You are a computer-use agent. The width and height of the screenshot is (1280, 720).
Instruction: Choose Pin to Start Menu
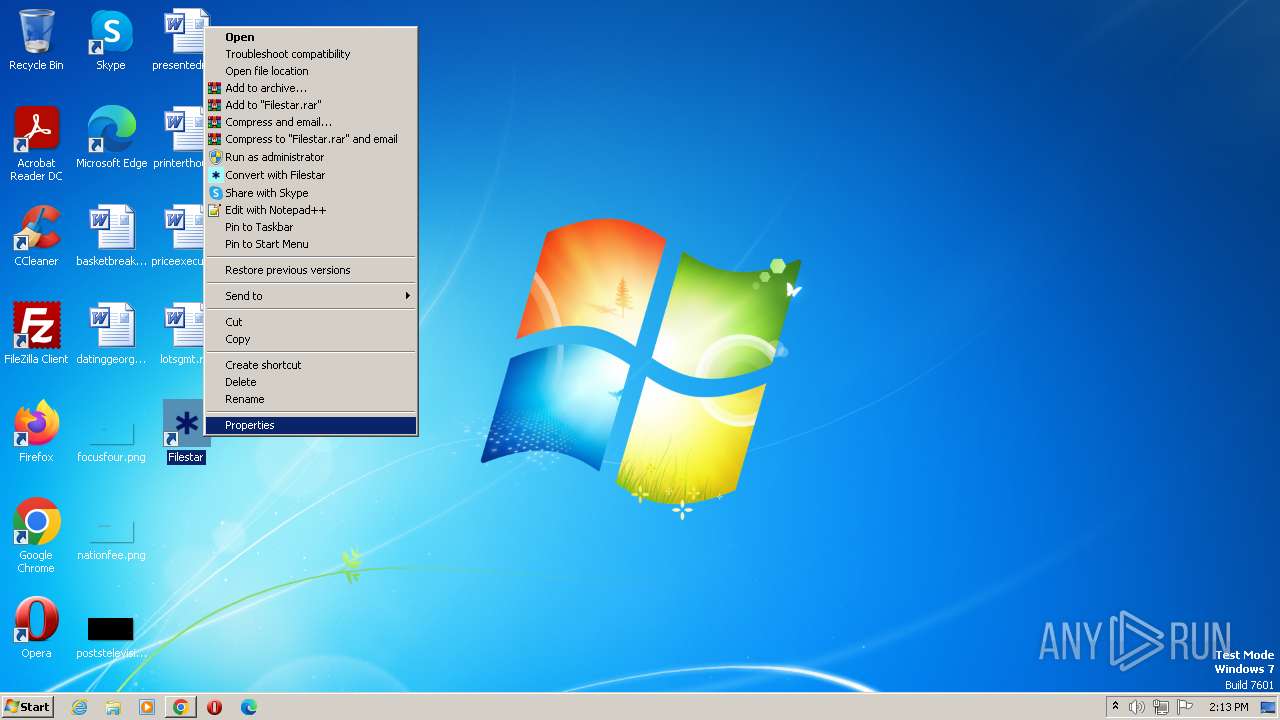pos(311,244)
